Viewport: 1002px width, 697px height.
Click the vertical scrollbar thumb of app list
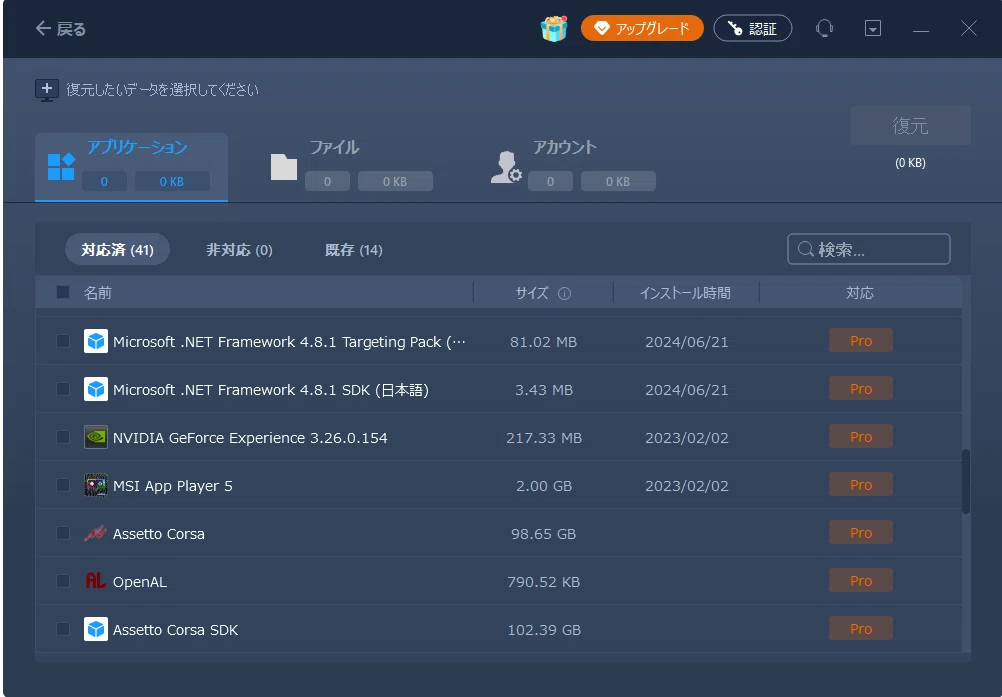(966, 481)
